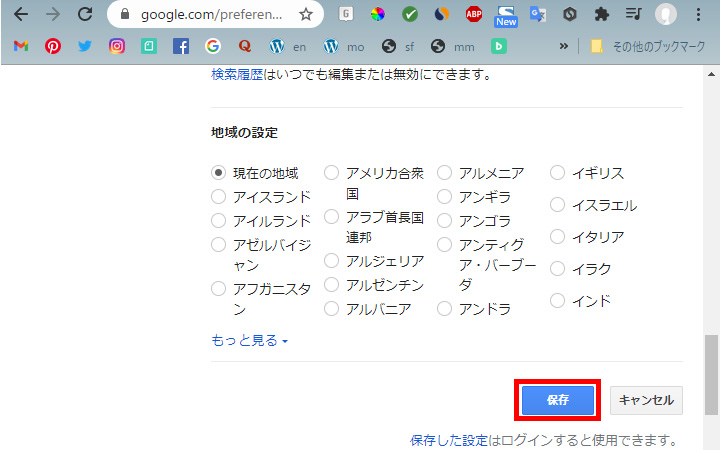Open the extensions puzzle menu
The height and width of the screenshot is (450, 720).
click(x=602, y=14)
